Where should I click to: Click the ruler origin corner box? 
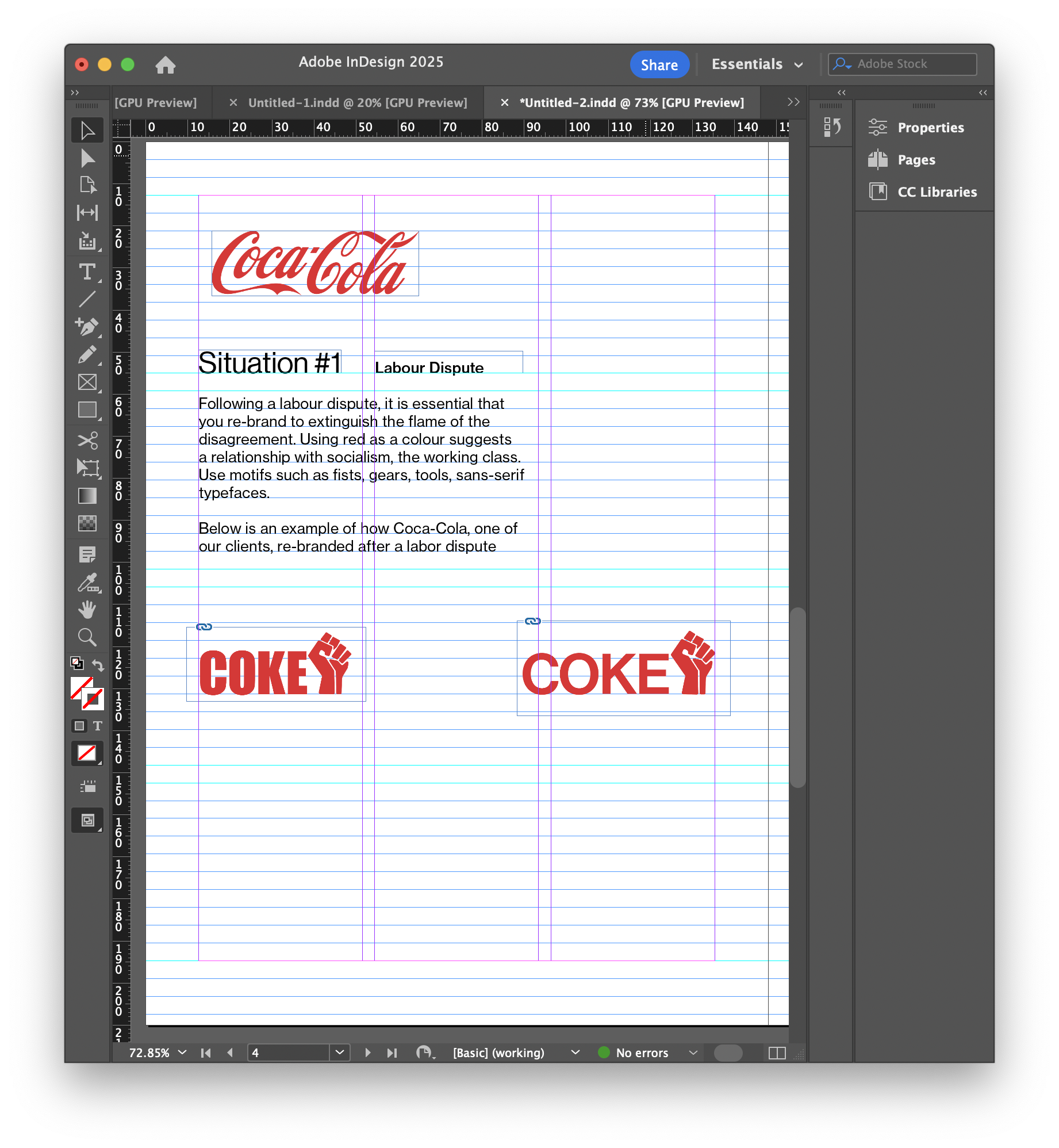121,128
